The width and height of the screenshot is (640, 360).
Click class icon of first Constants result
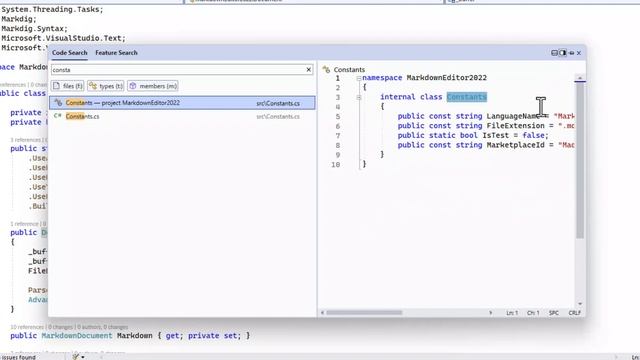(x=58, y=103)
